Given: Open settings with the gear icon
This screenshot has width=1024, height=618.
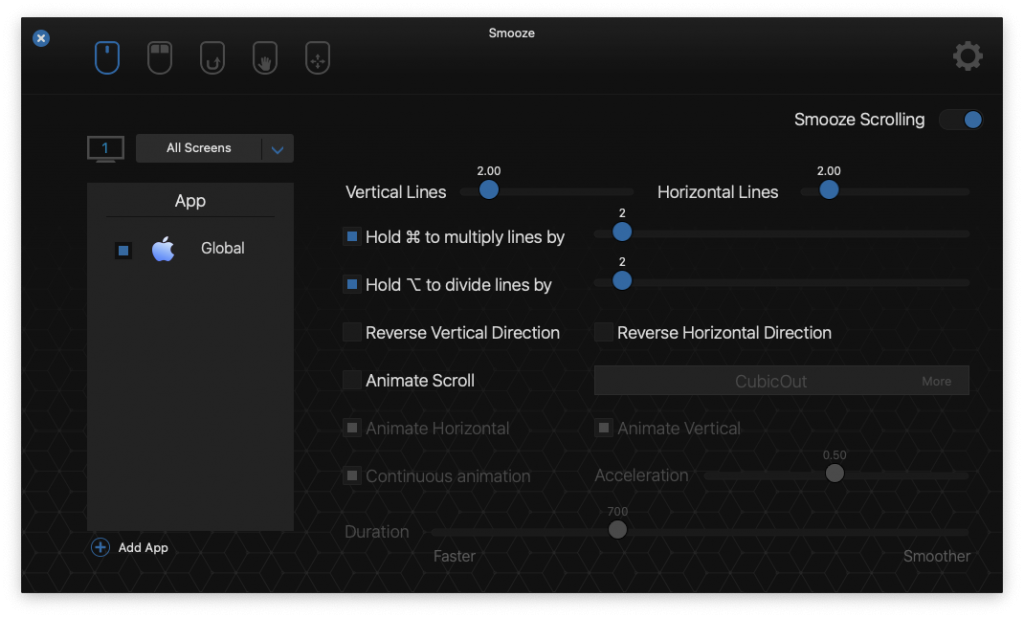Looking at the screenshot, I should click(x=967, y=56).
